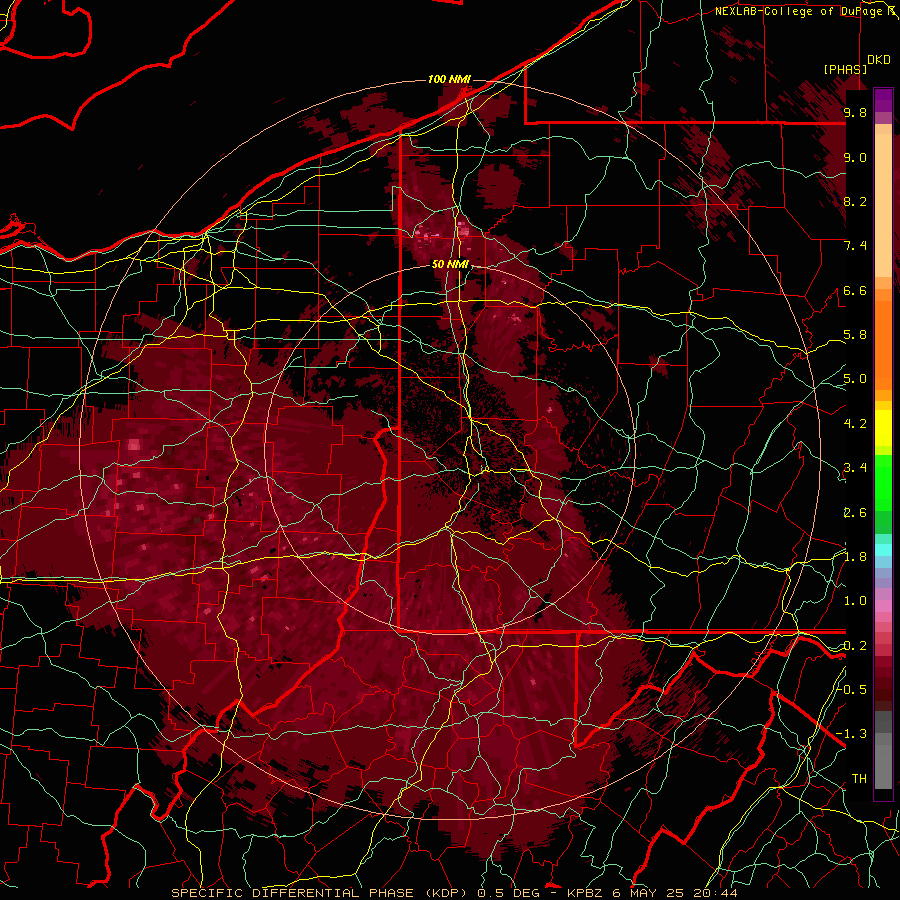Click the 5.8 legend value
The image size is (900, 900).
point(855,335)
